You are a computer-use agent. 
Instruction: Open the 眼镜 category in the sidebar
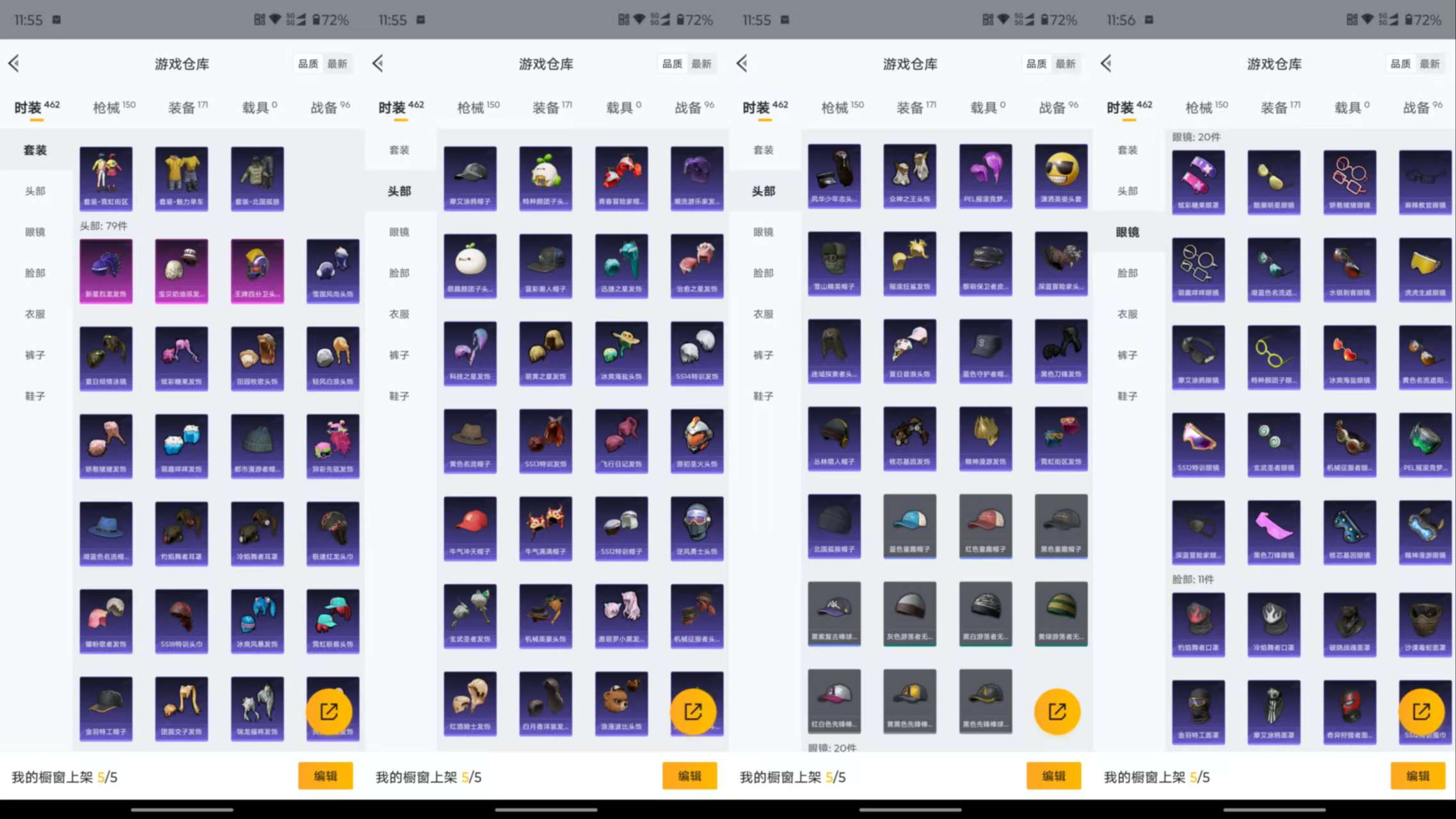pyautogui.click(x=35, y=232)
